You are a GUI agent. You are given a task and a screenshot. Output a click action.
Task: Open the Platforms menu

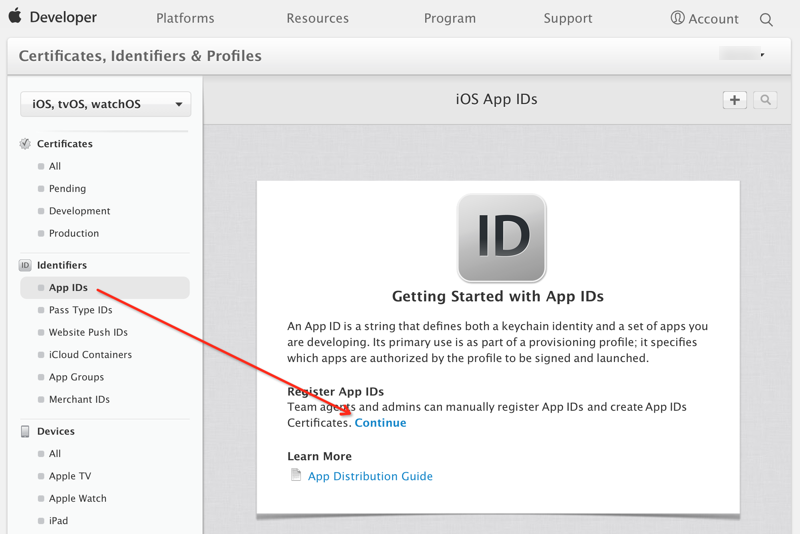pos(185,18)
